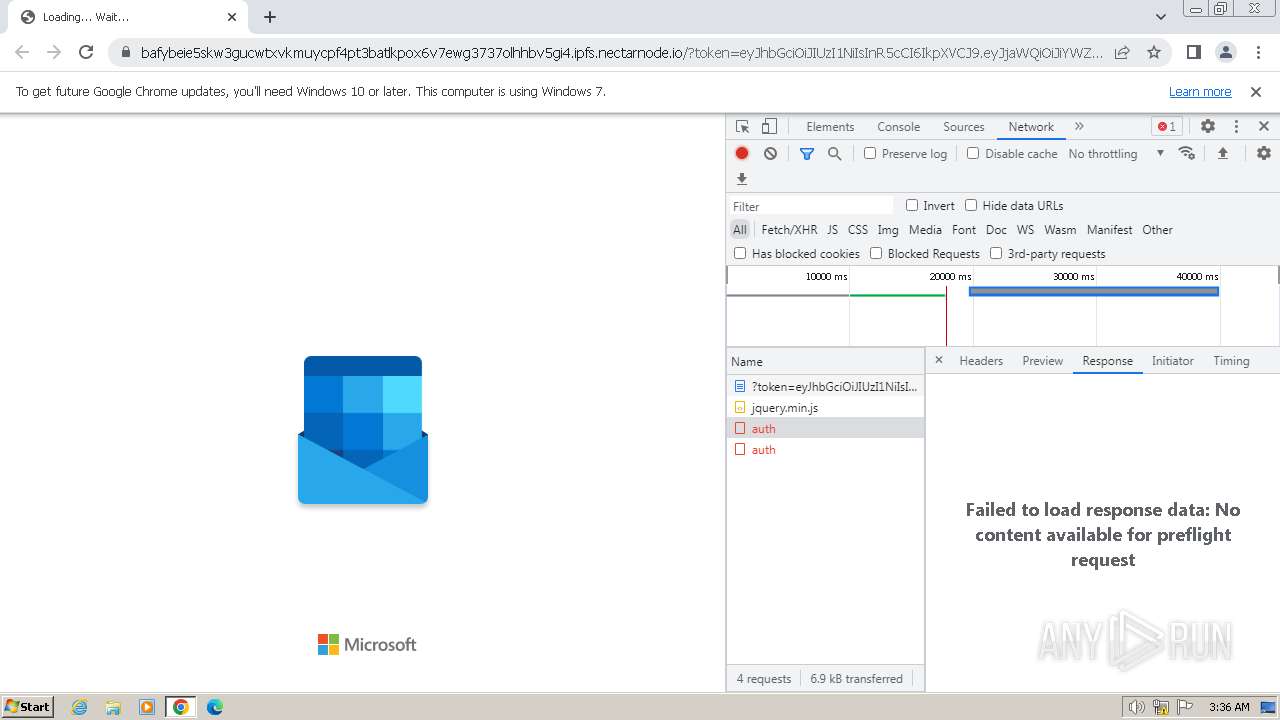
Task: Filter requests by JS
Action: [832, 230]
